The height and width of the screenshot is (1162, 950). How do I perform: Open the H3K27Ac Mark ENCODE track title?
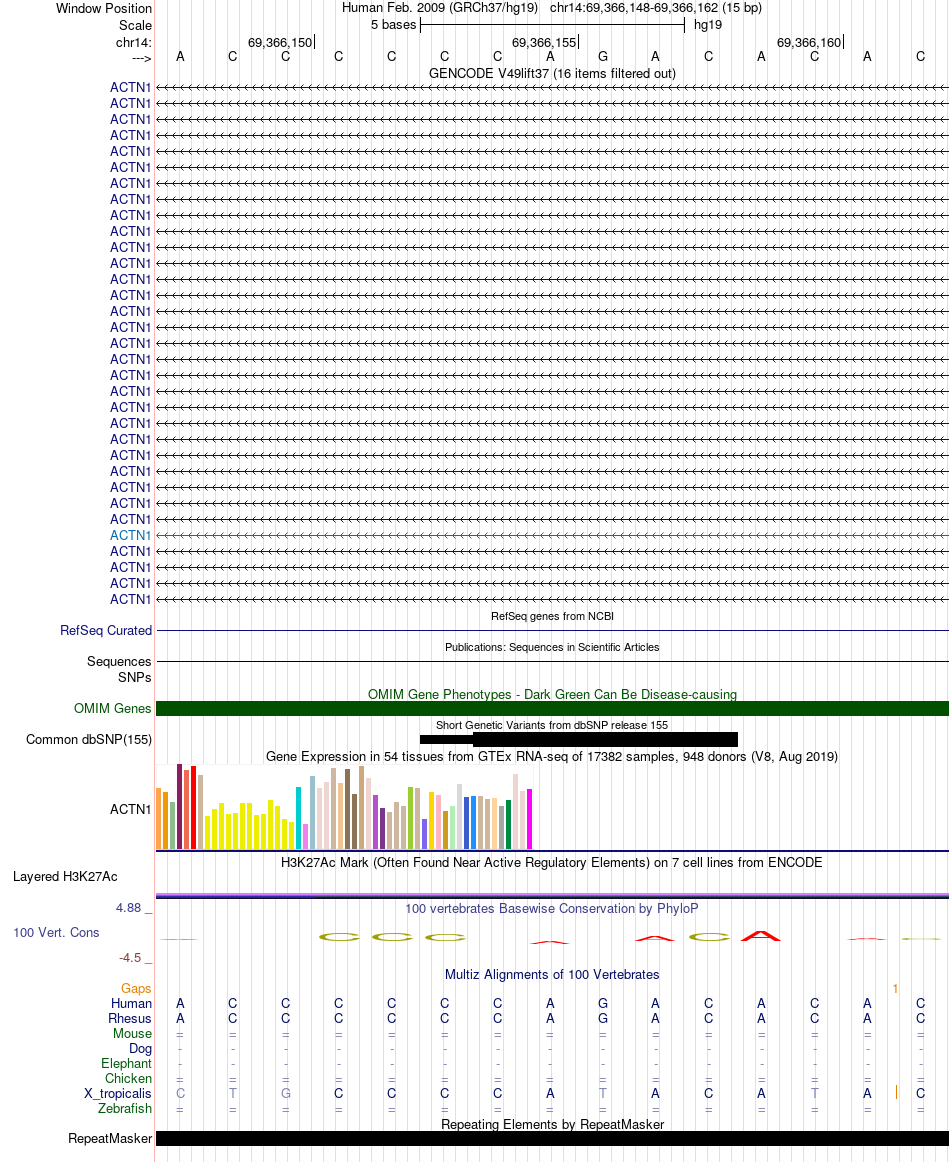point(552,863)
